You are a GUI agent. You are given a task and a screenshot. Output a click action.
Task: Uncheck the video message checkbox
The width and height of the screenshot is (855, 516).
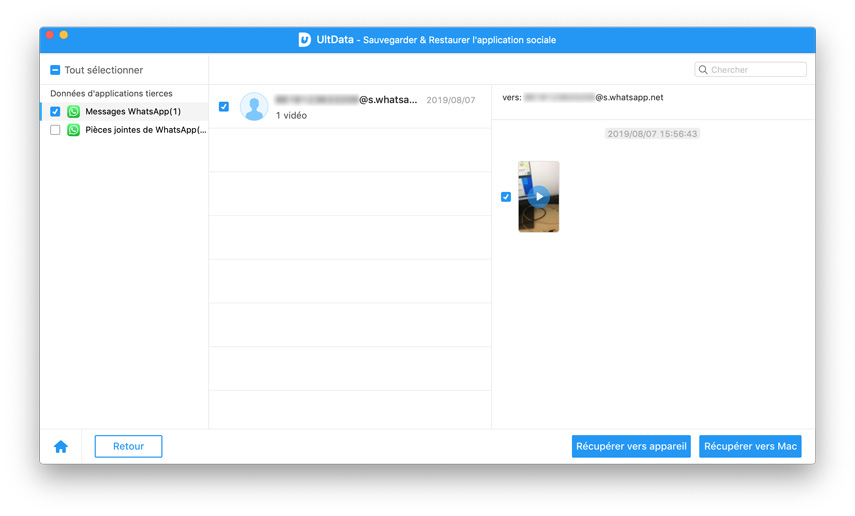(506, 196)
